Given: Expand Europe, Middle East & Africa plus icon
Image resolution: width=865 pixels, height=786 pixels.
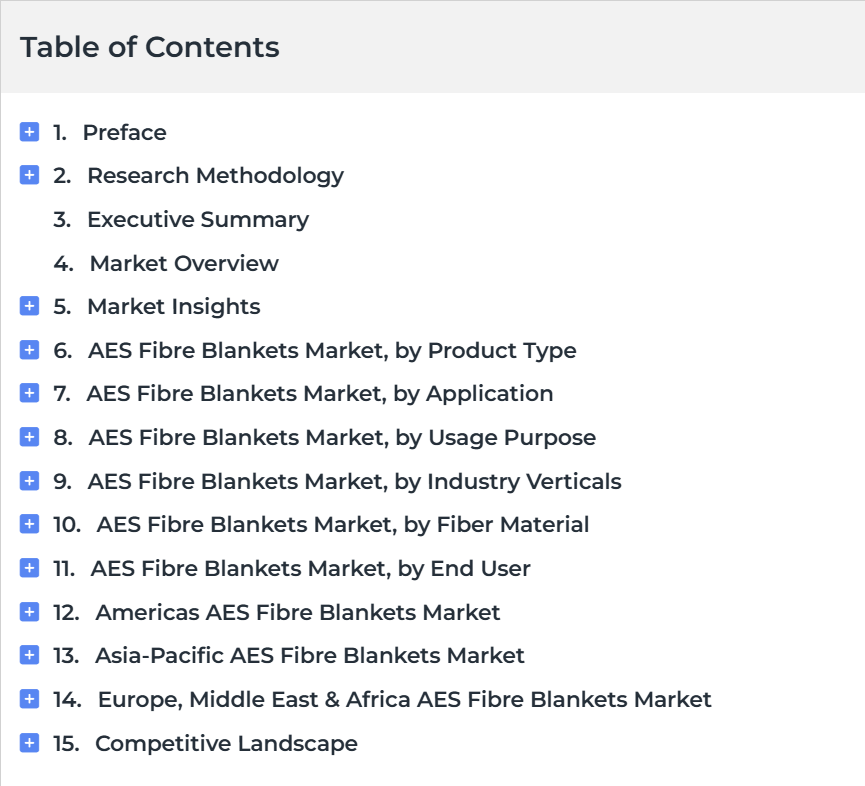Looking at the screenshot, I should pyautogui.click(x=29, y=699).
